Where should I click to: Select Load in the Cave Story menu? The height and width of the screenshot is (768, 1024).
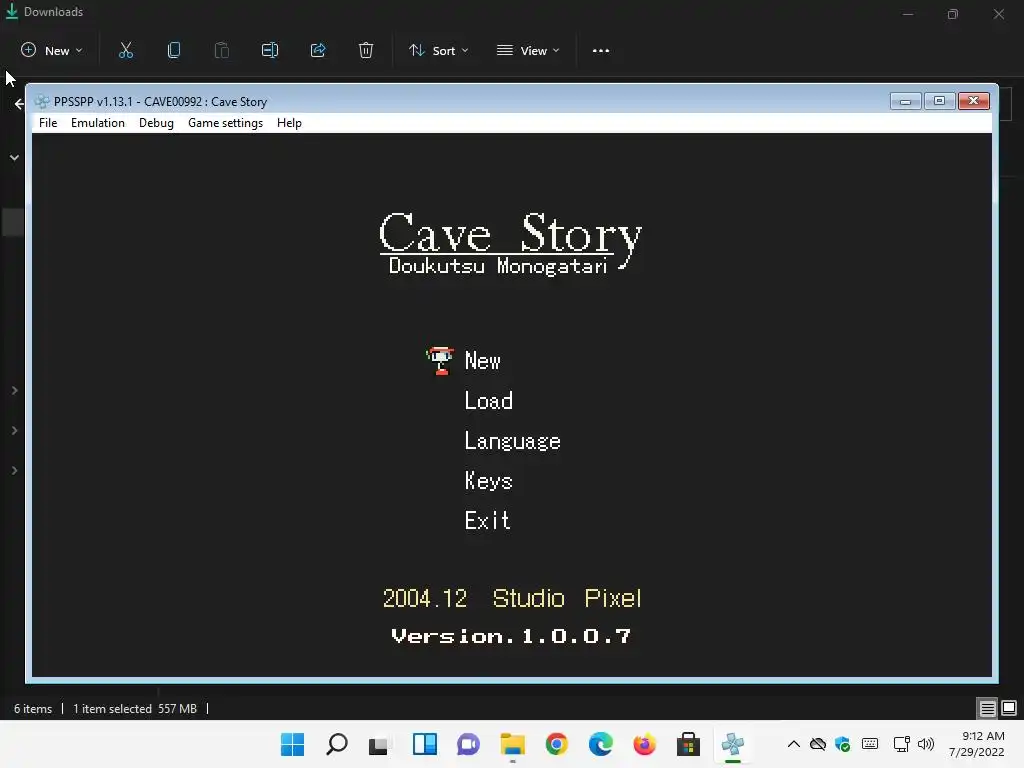click(488, 400)
